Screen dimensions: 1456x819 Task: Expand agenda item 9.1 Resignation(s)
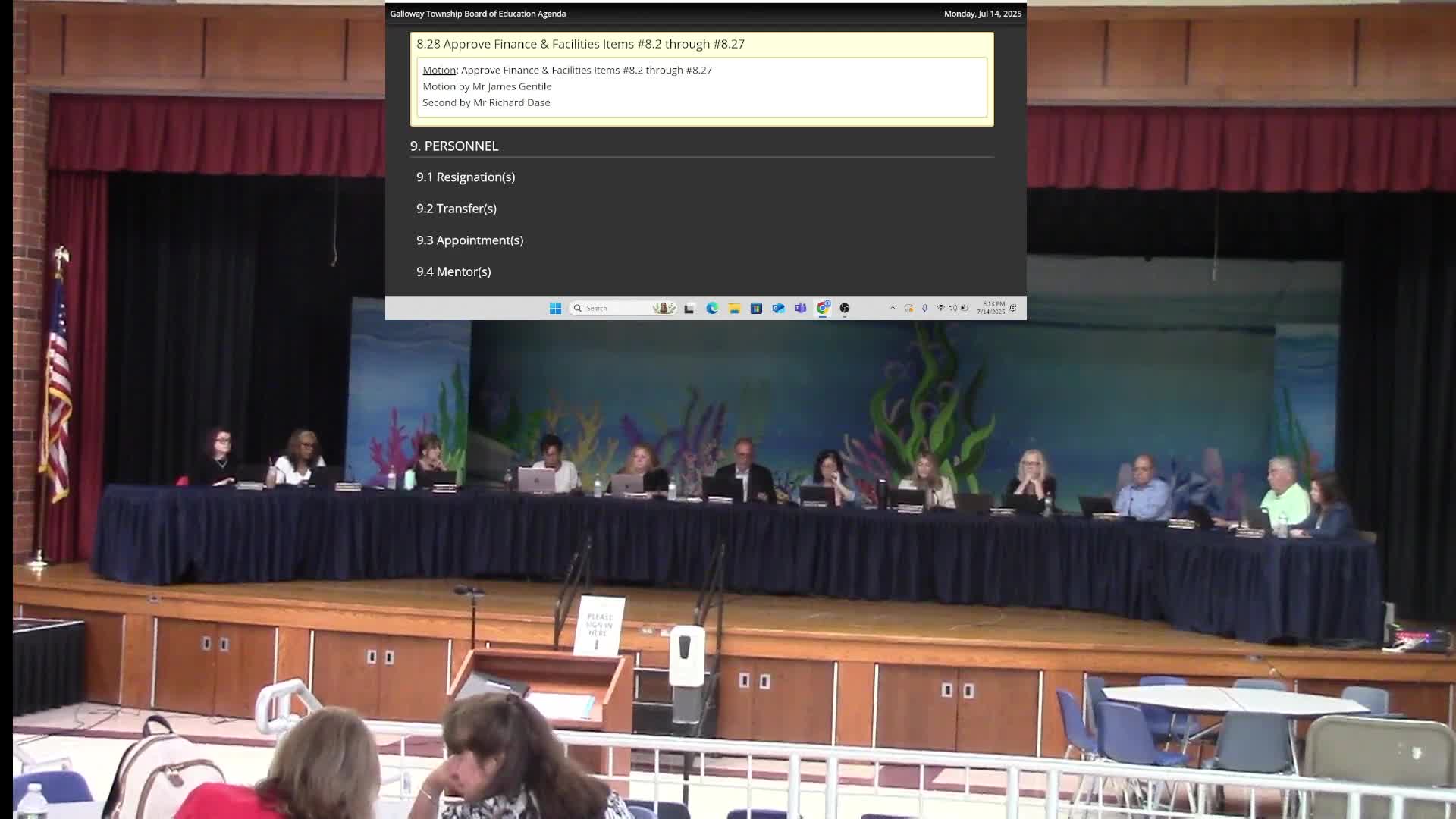click(x=466, y=177)
